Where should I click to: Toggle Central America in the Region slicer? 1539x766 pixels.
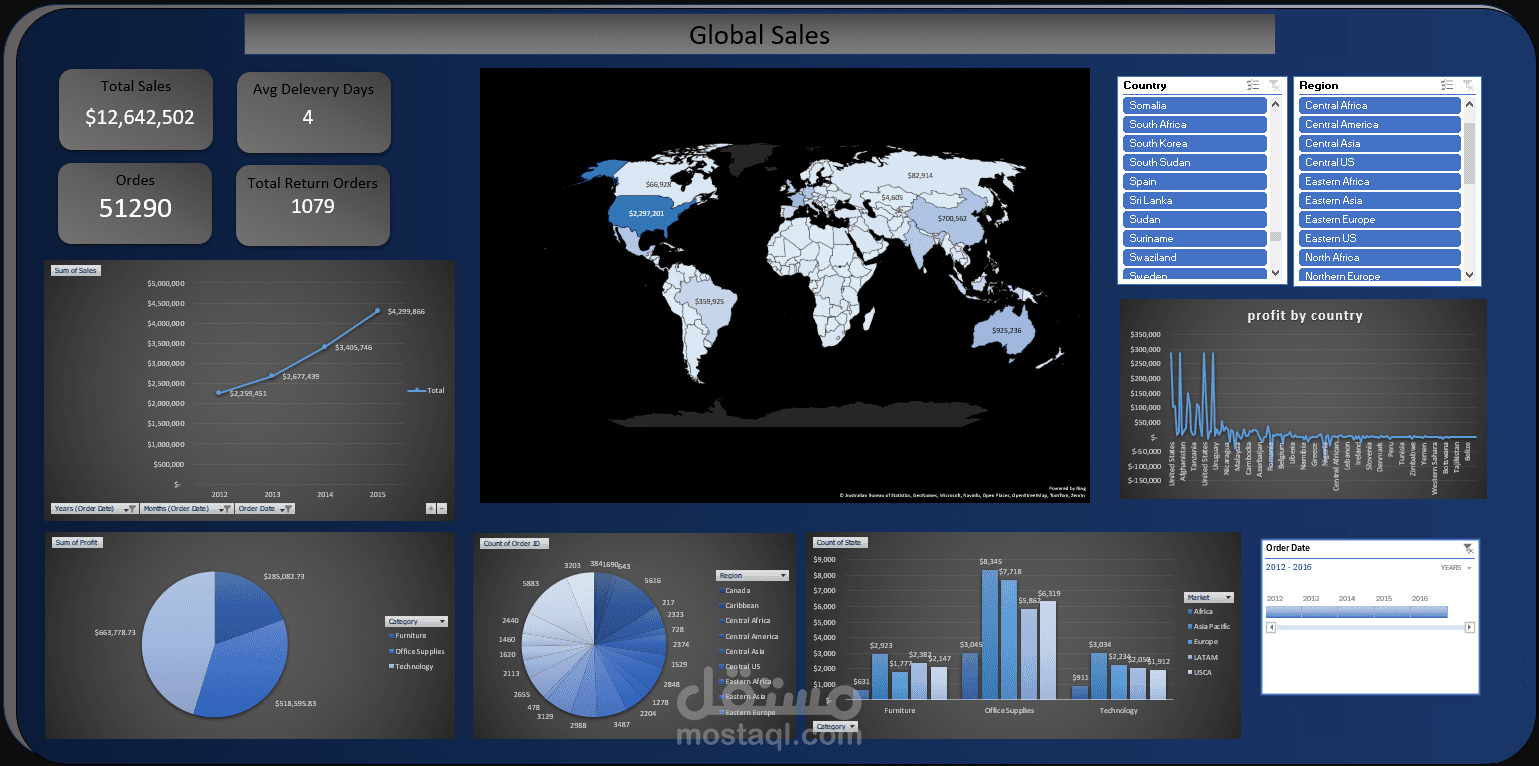click(x=1380, y=124)
